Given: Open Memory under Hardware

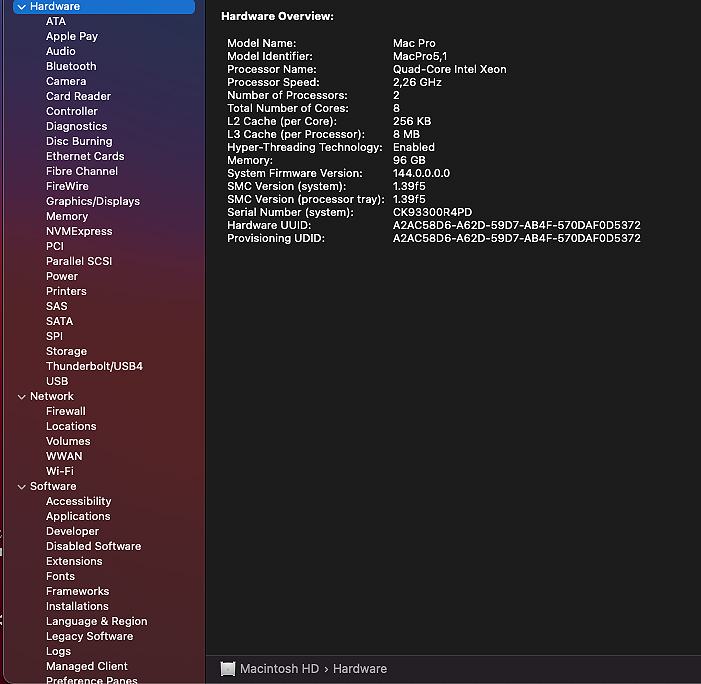Looking at the screenshot, I should coord(67,216).
